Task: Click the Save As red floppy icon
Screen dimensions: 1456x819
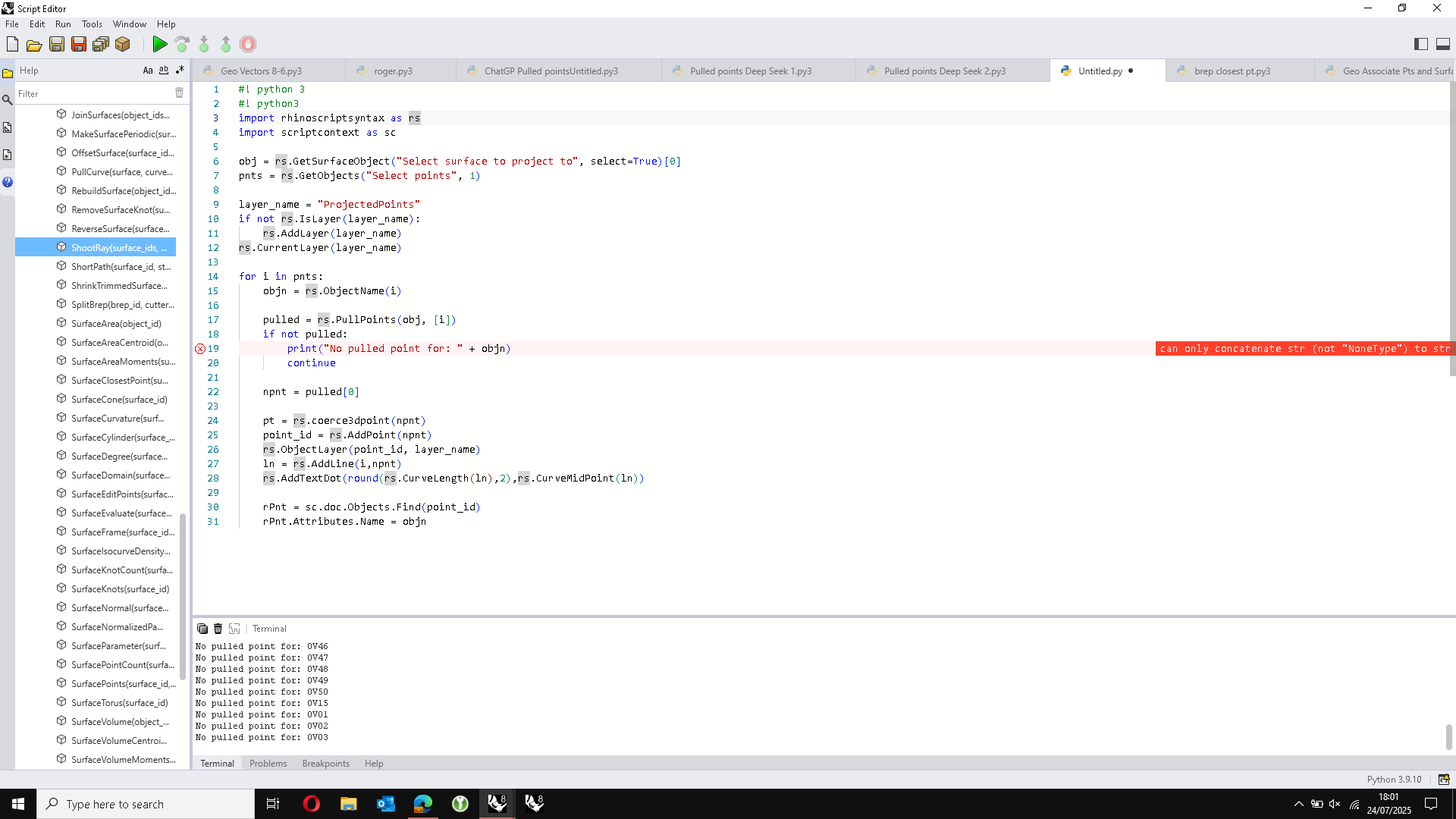Action: click(79, 44)
